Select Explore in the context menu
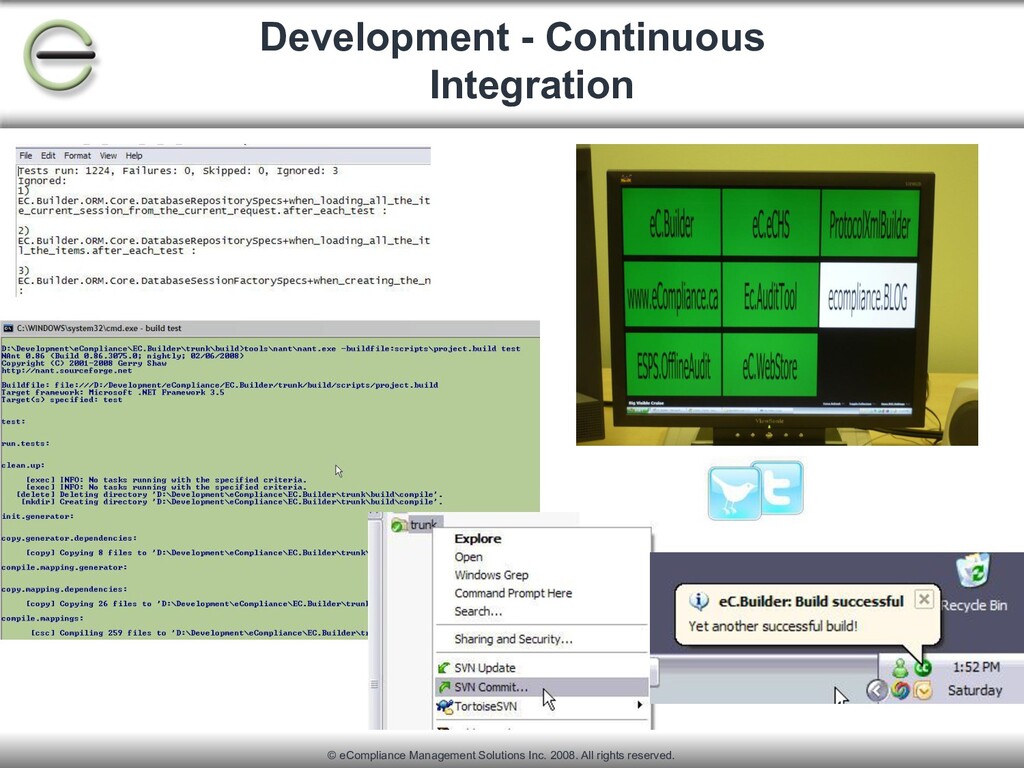 pos(478,539)
